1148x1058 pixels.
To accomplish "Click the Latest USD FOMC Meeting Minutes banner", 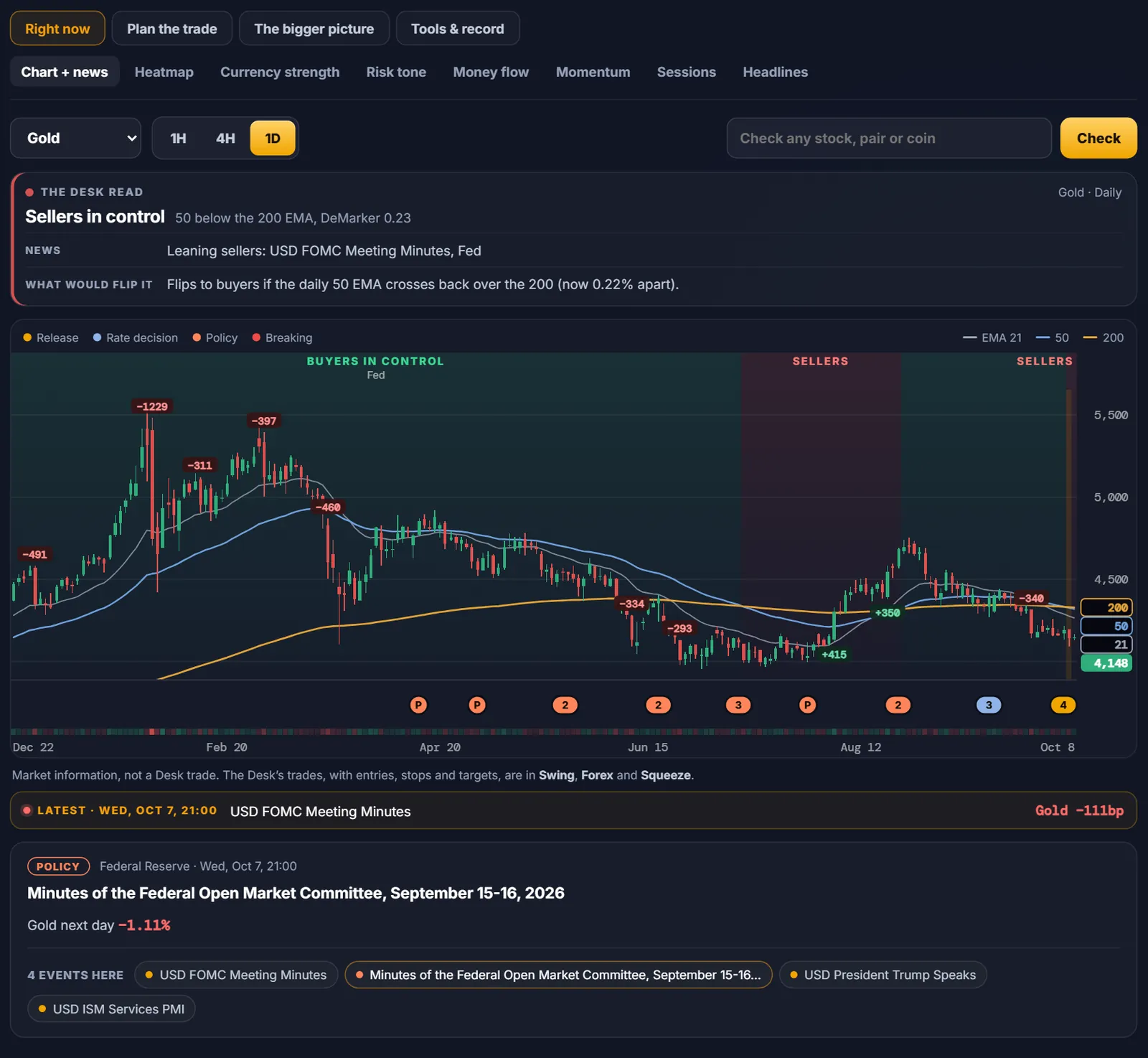I will (573, 810).
